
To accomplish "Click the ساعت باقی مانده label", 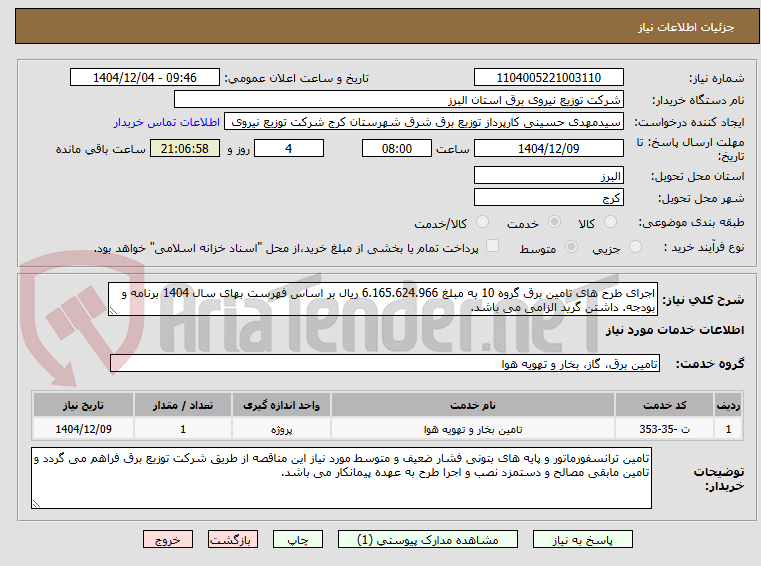I will click(x=100, y=149).
